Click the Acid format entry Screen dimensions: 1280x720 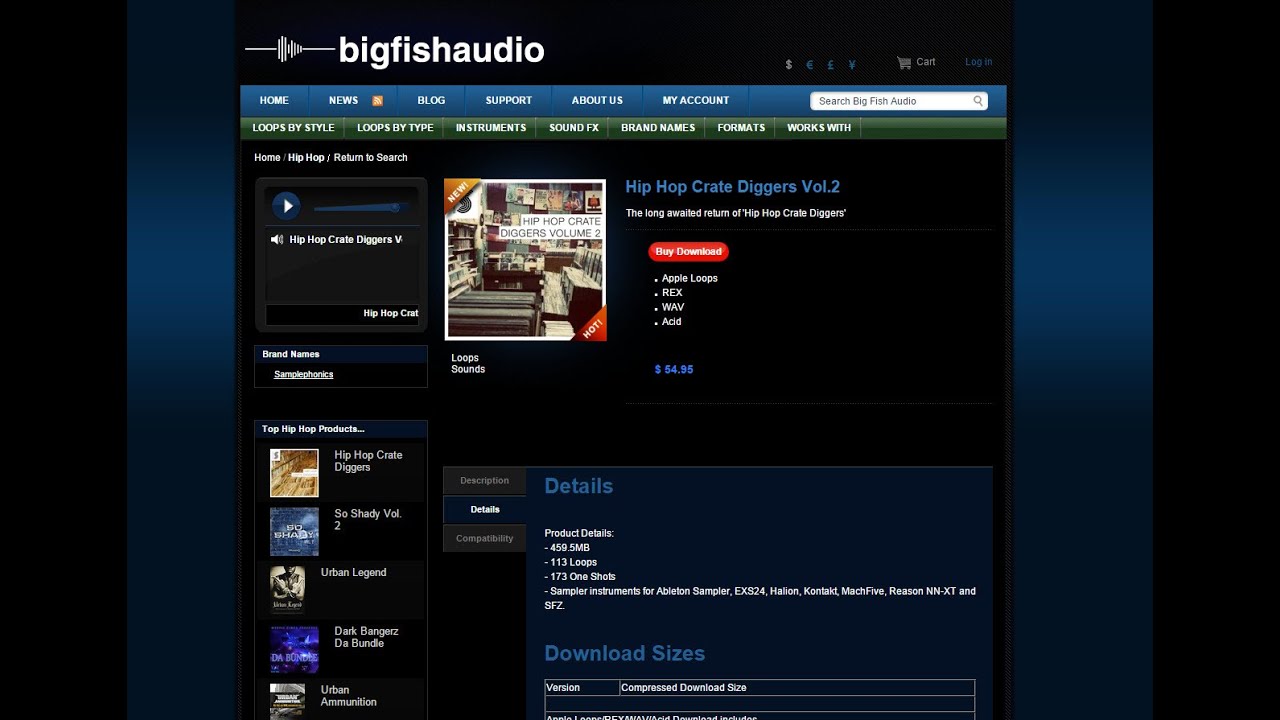pos(672,322)
